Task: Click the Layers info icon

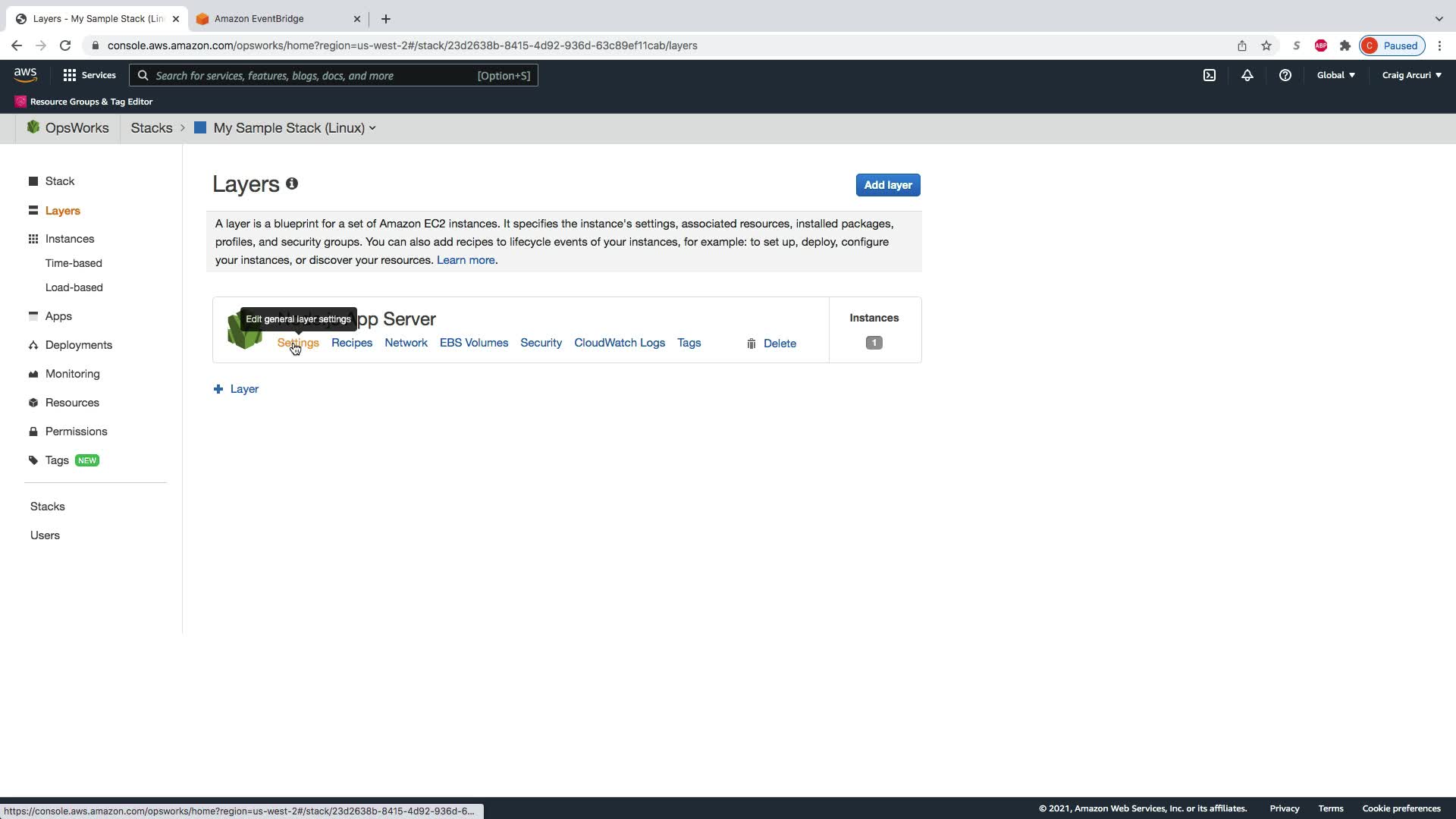Action: [292, 184]
